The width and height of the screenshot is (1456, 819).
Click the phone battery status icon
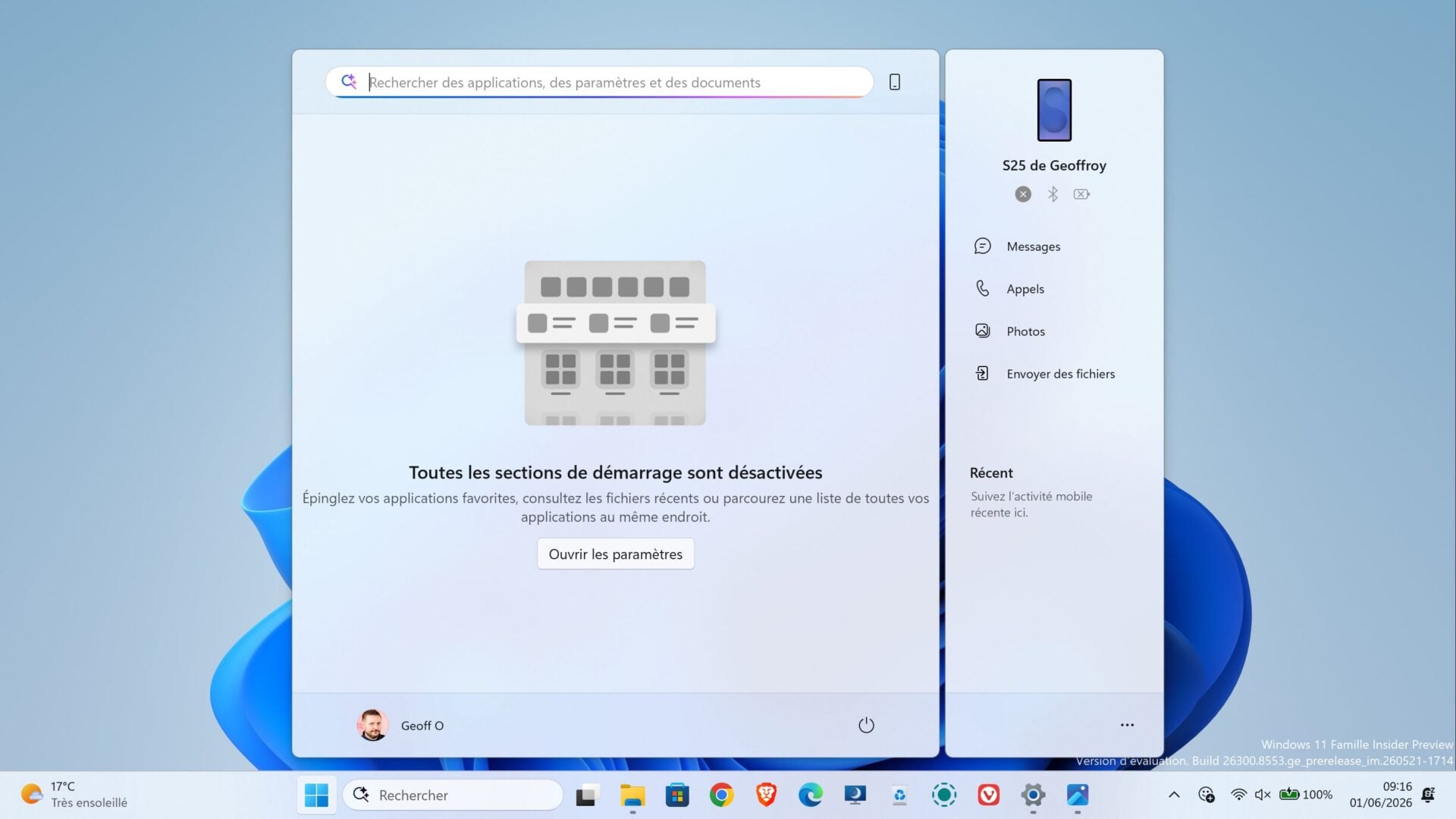pos(1082,194)
